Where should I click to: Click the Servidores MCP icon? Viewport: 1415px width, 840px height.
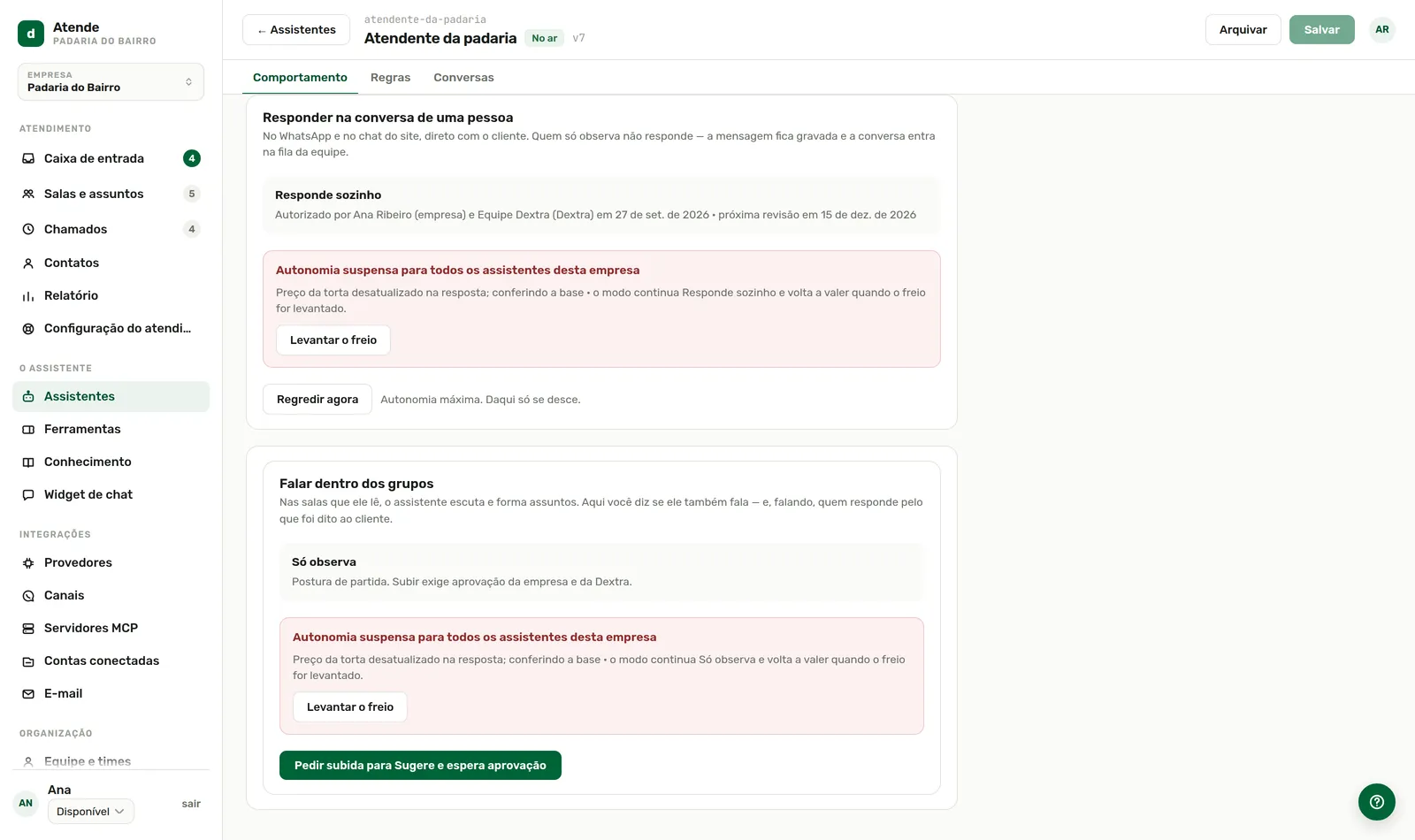pos(28,628)
